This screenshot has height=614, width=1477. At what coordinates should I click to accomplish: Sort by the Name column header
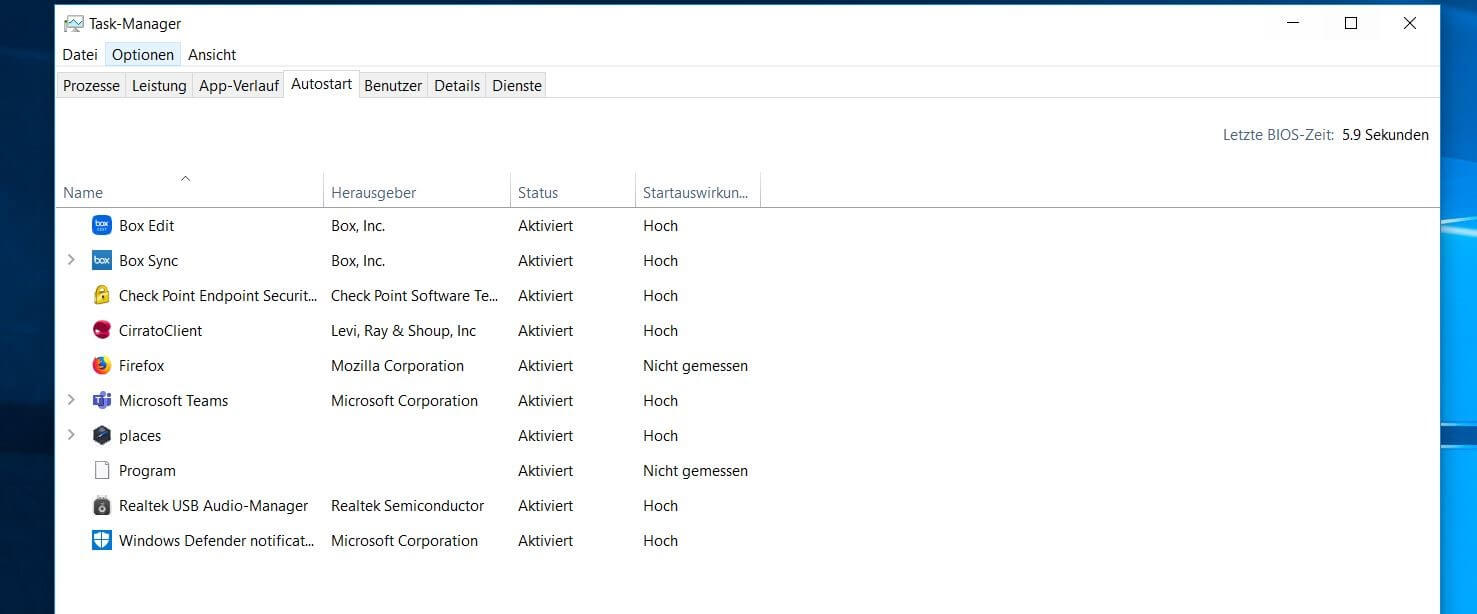click(x=189, y=190)
